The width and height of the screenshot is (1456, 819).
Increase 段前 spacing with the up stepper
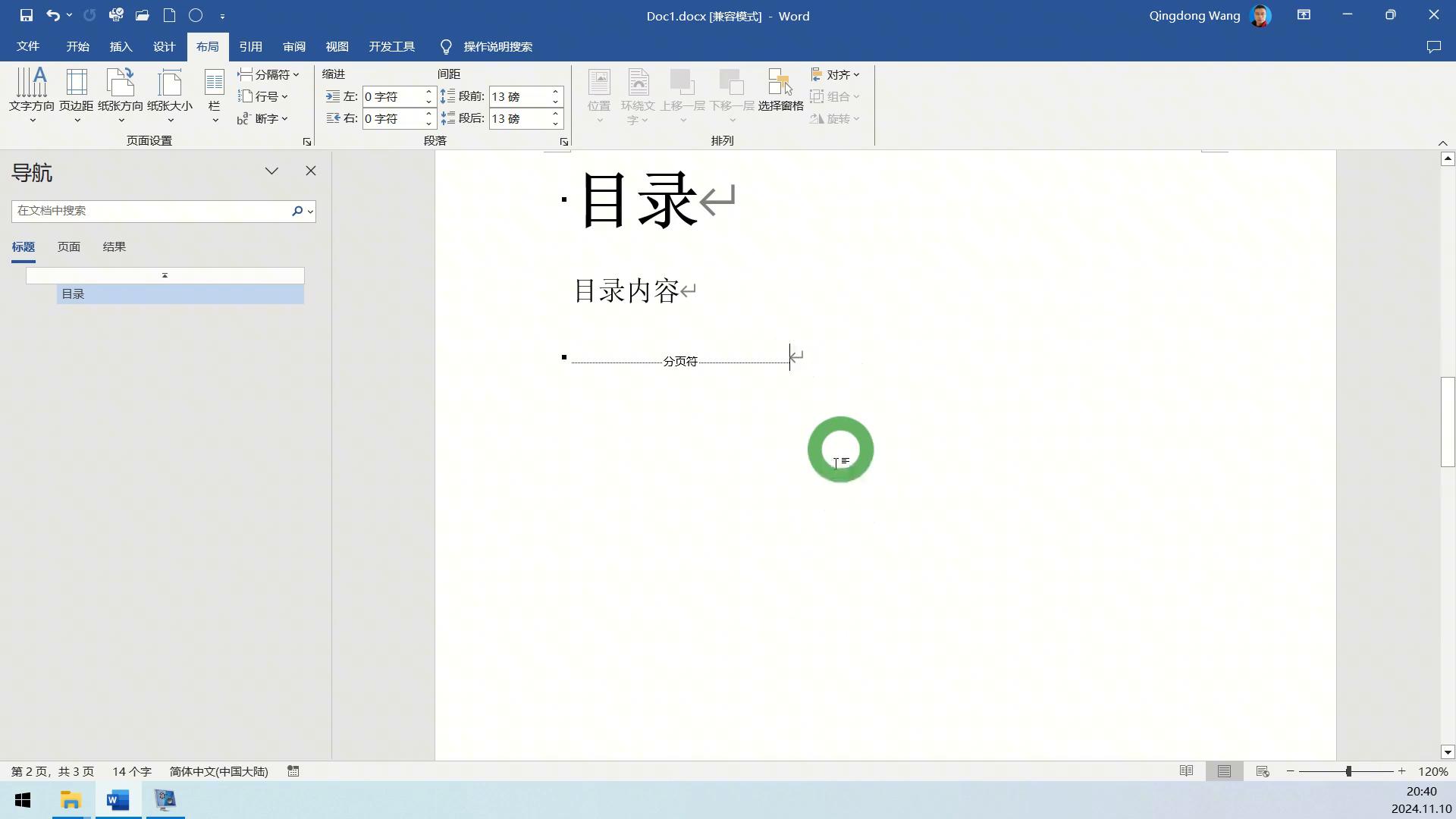(x=554, y=92)
